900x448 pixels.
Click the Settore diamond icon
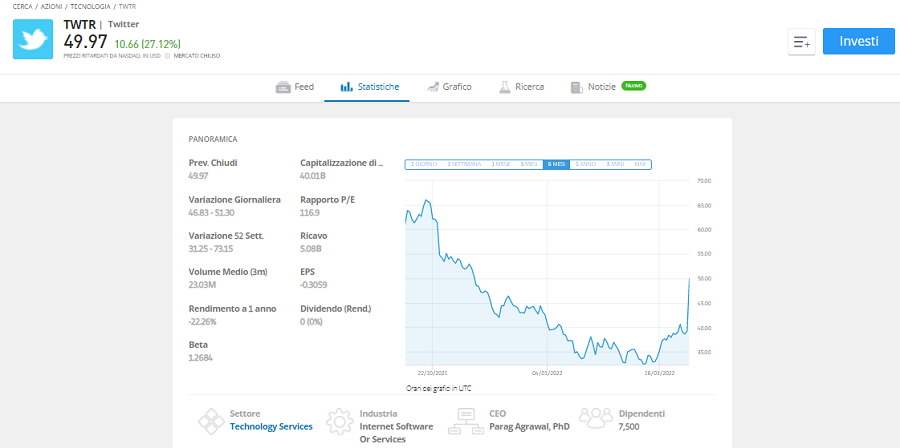[211, 422]
